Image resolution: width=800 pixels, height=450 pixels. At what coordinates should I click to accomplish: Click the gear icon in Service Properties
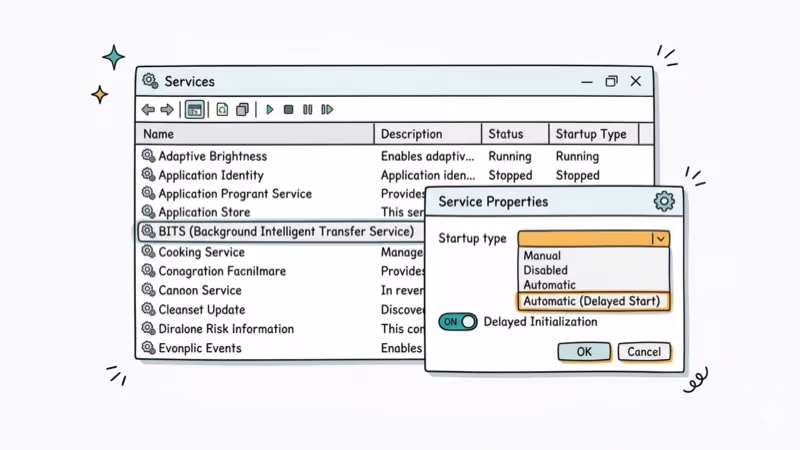click(x=664, y=201)
